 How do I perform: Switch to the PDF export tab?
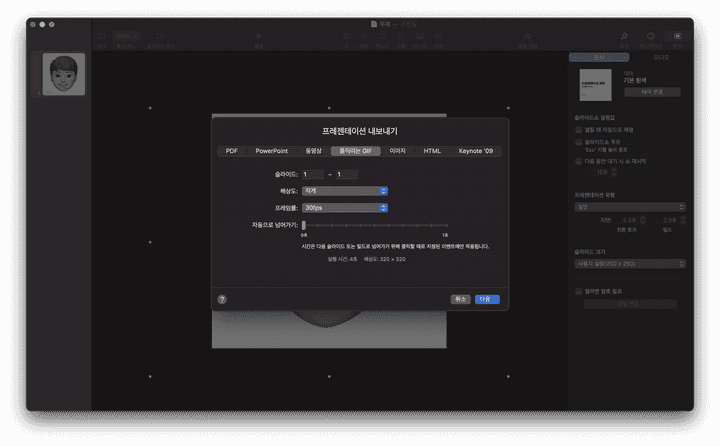point(231,151)
